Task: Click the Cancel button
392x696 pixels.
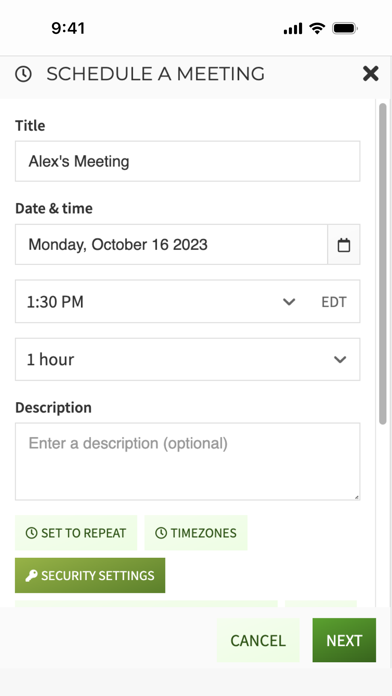Action: [258, 641]
